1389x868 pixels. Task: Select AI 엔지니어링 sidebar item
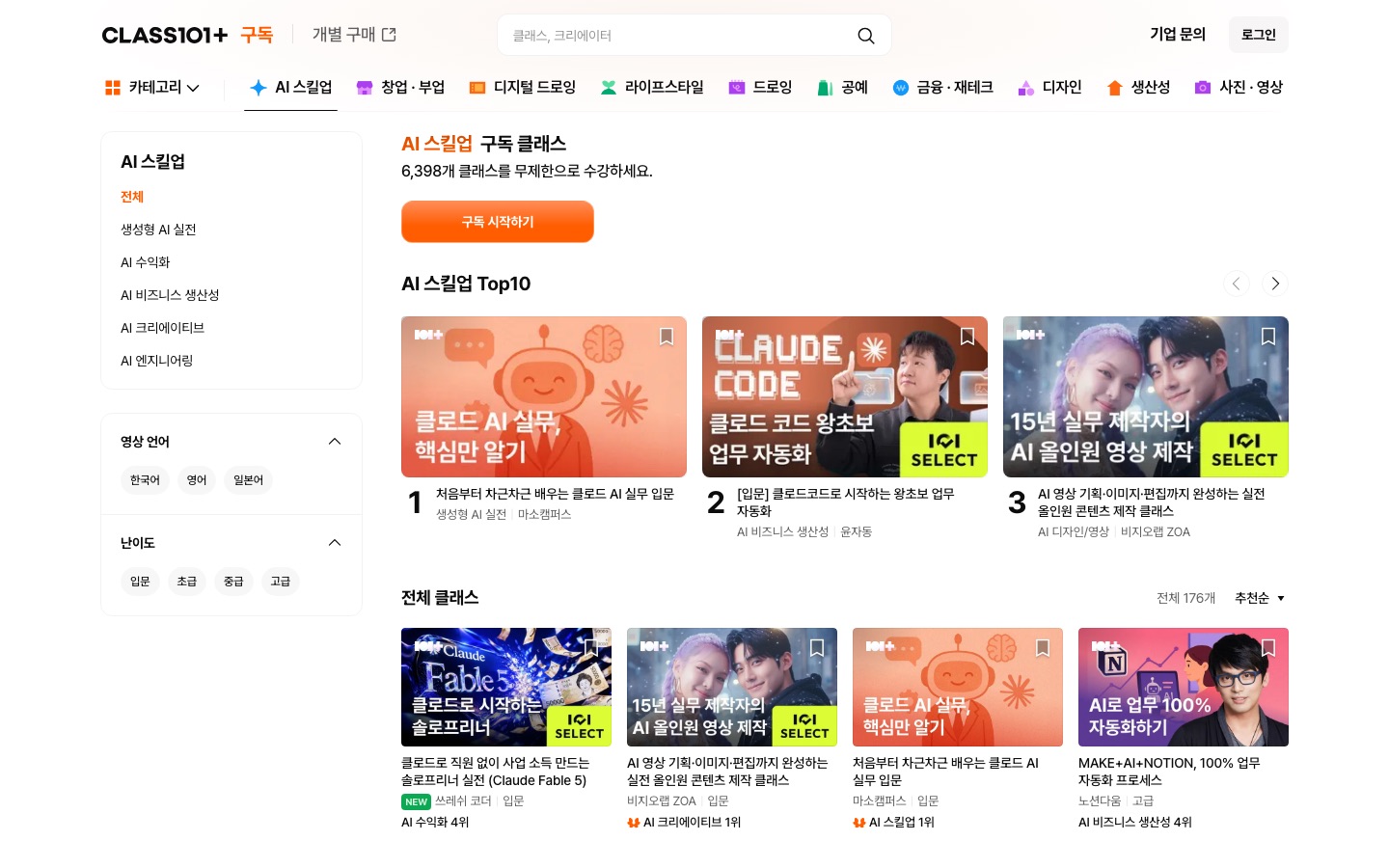point(156,361)
